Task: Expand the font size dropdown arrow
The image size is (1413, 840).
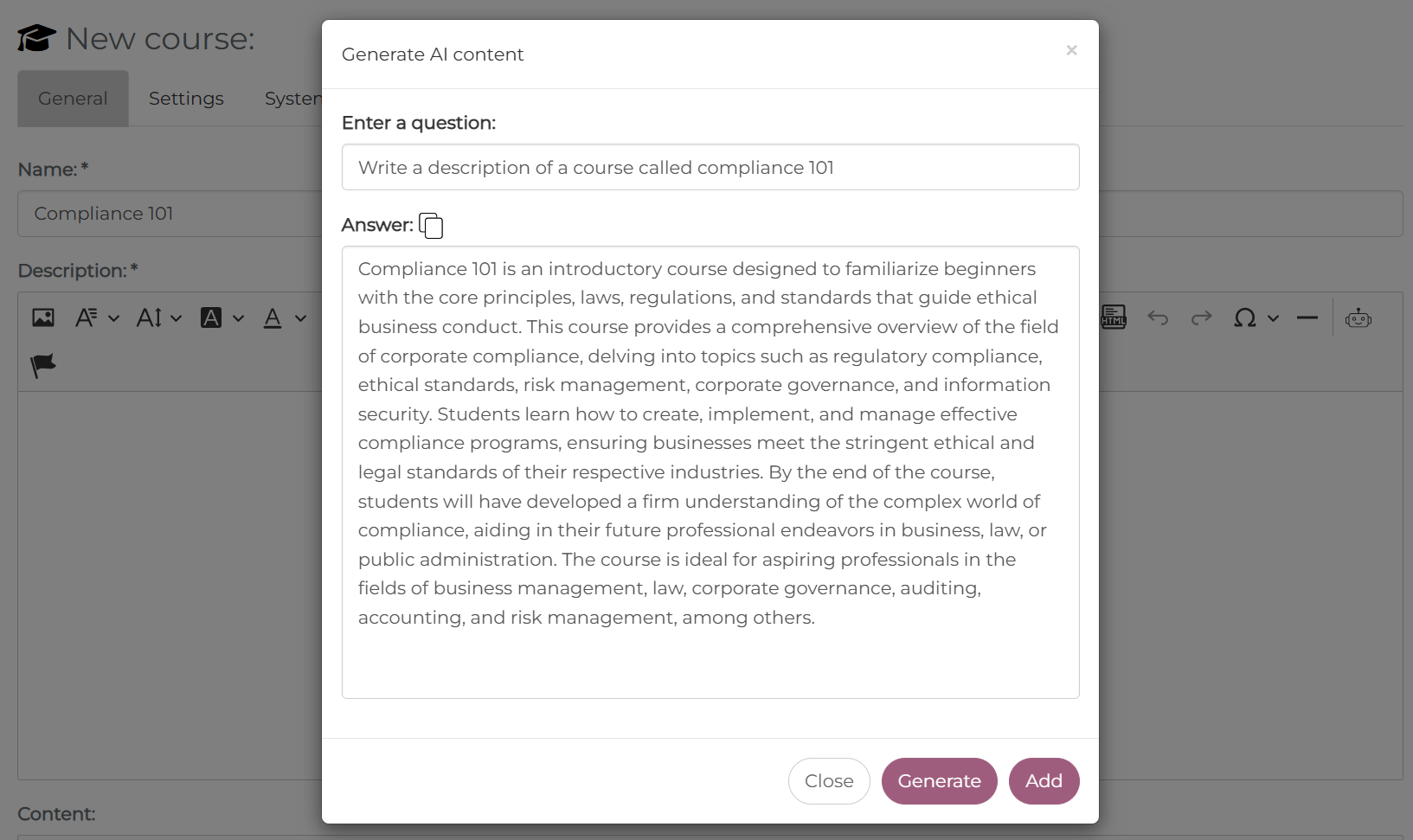Action: 177,318
